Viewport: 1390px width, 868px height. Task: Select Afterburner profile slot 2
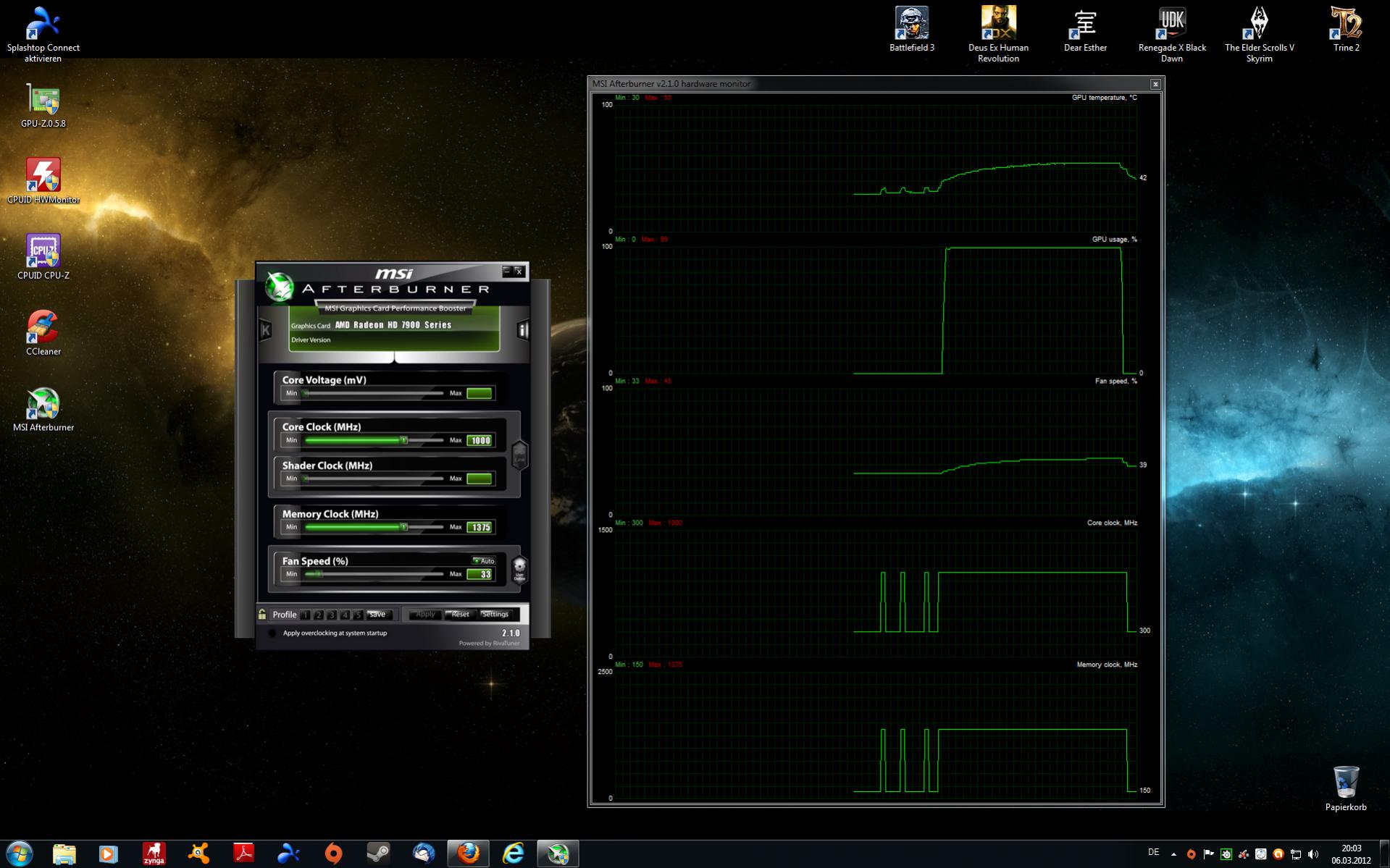tap(319, 615)
